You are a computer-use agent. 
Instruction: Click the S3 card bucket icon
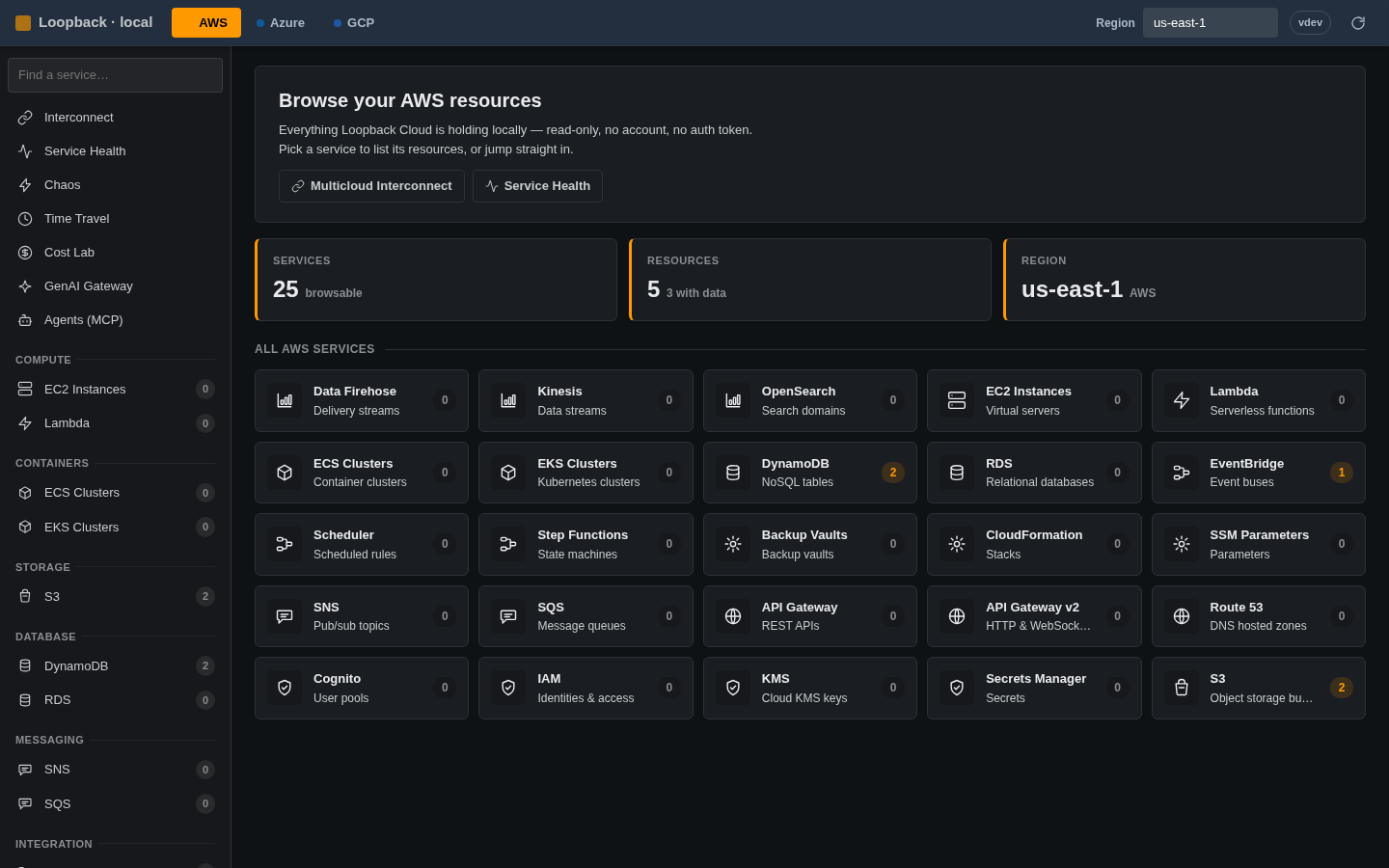point(1182,688)
